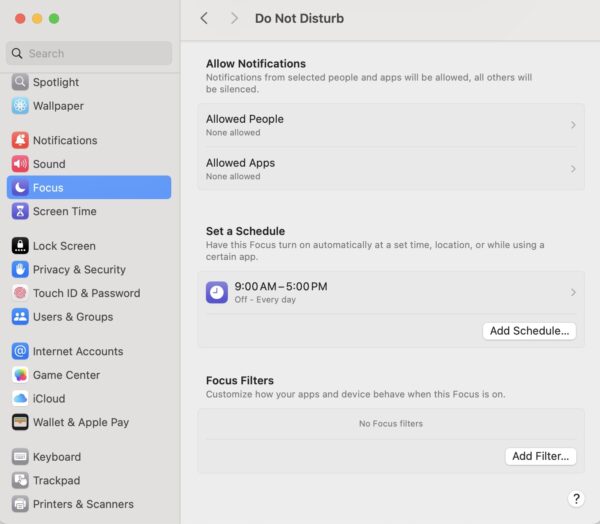Click the Touch ID fingerprint icon

(x=20, y=293)
